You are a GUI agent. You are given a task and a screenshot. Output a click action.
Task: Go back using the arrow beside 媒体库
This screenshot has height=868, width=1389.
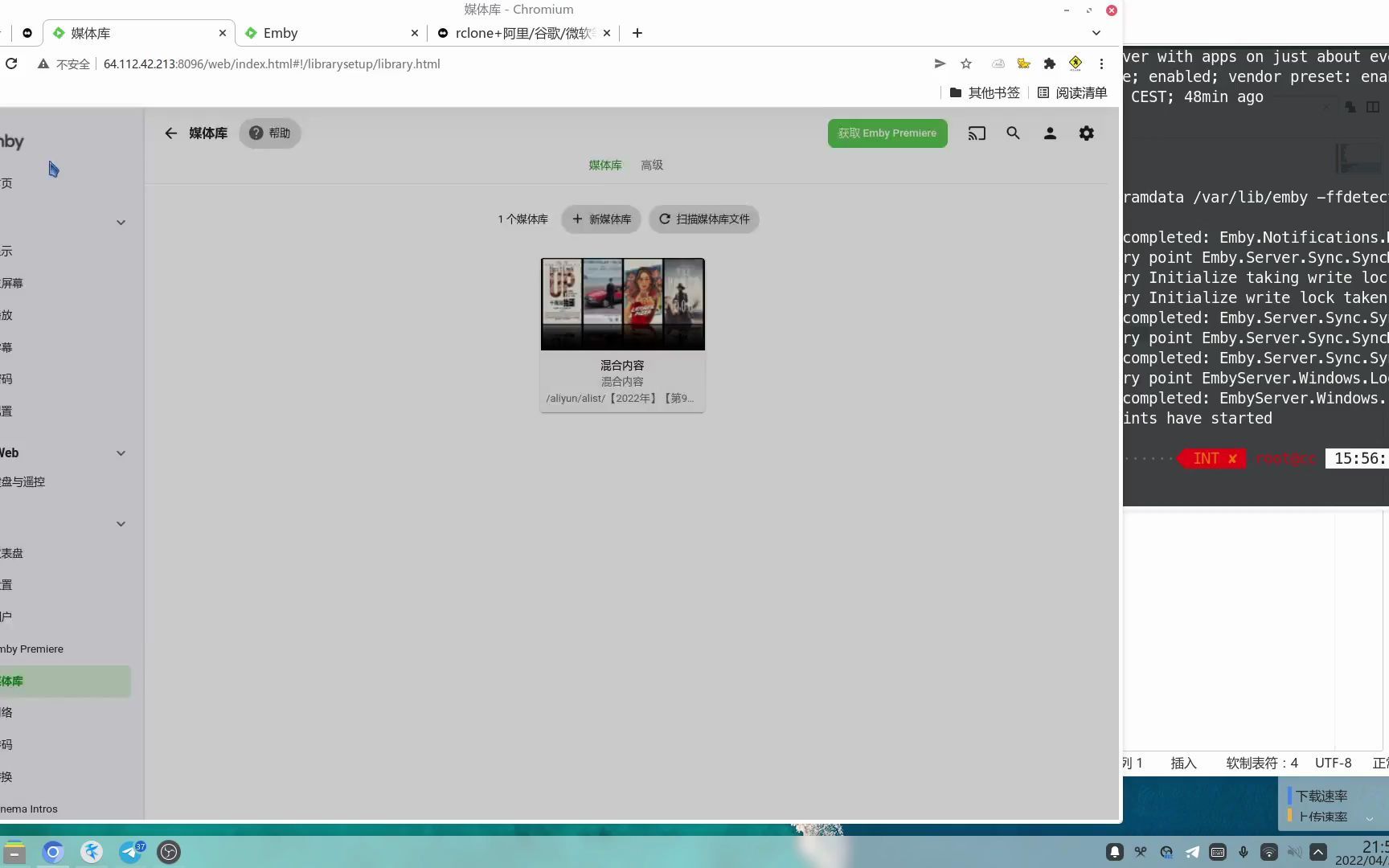coord(170,133)
